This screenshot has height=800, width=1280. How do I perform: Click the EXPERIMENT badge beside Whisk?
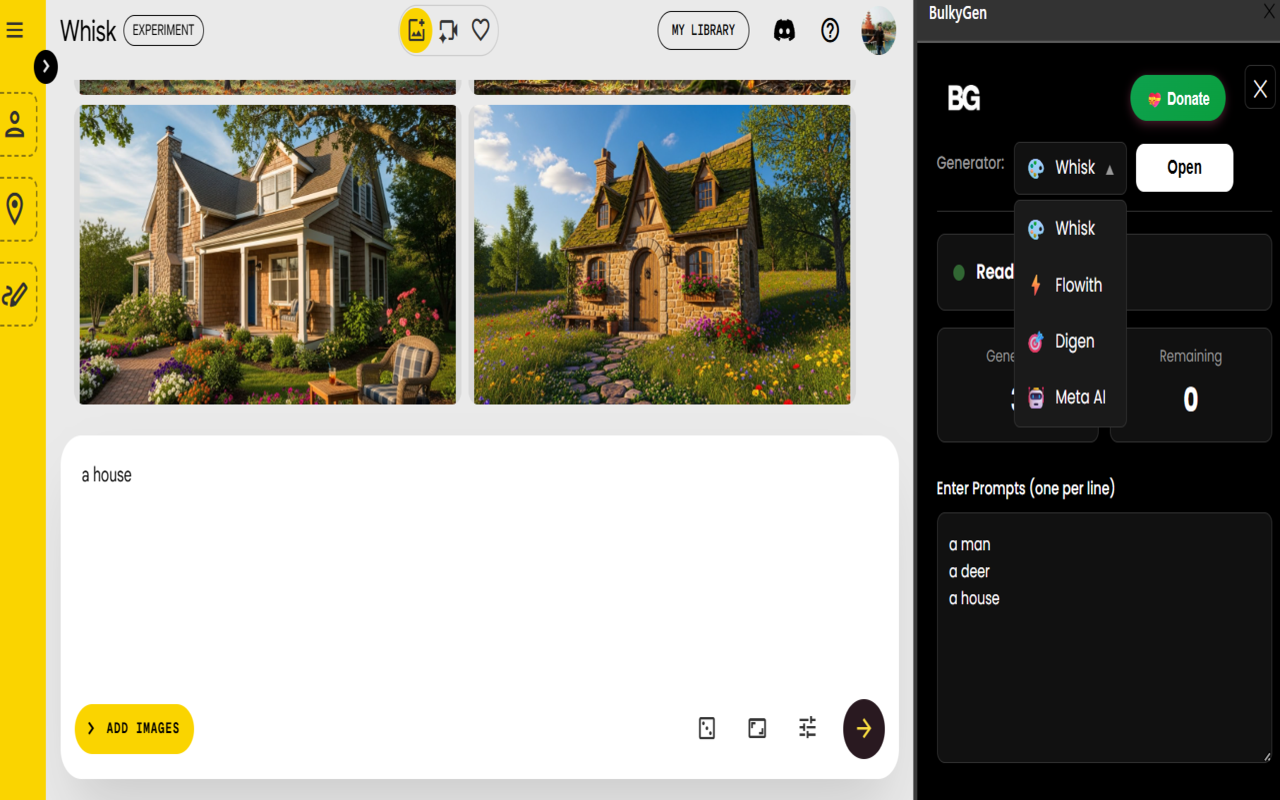pos(163,30)
